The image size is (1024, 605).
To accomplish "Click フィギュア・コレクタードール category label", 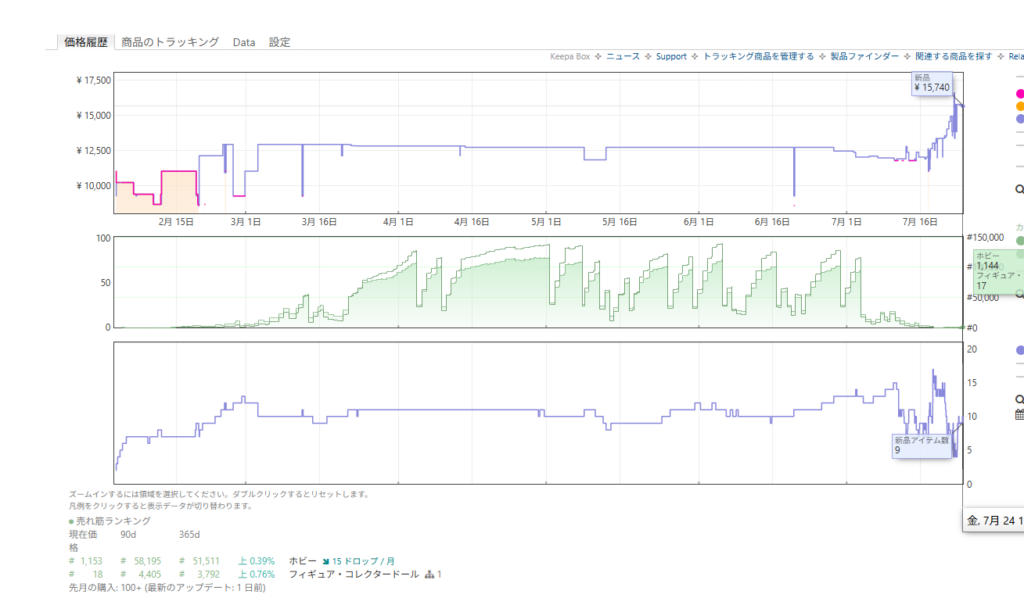I will (353, 574).
